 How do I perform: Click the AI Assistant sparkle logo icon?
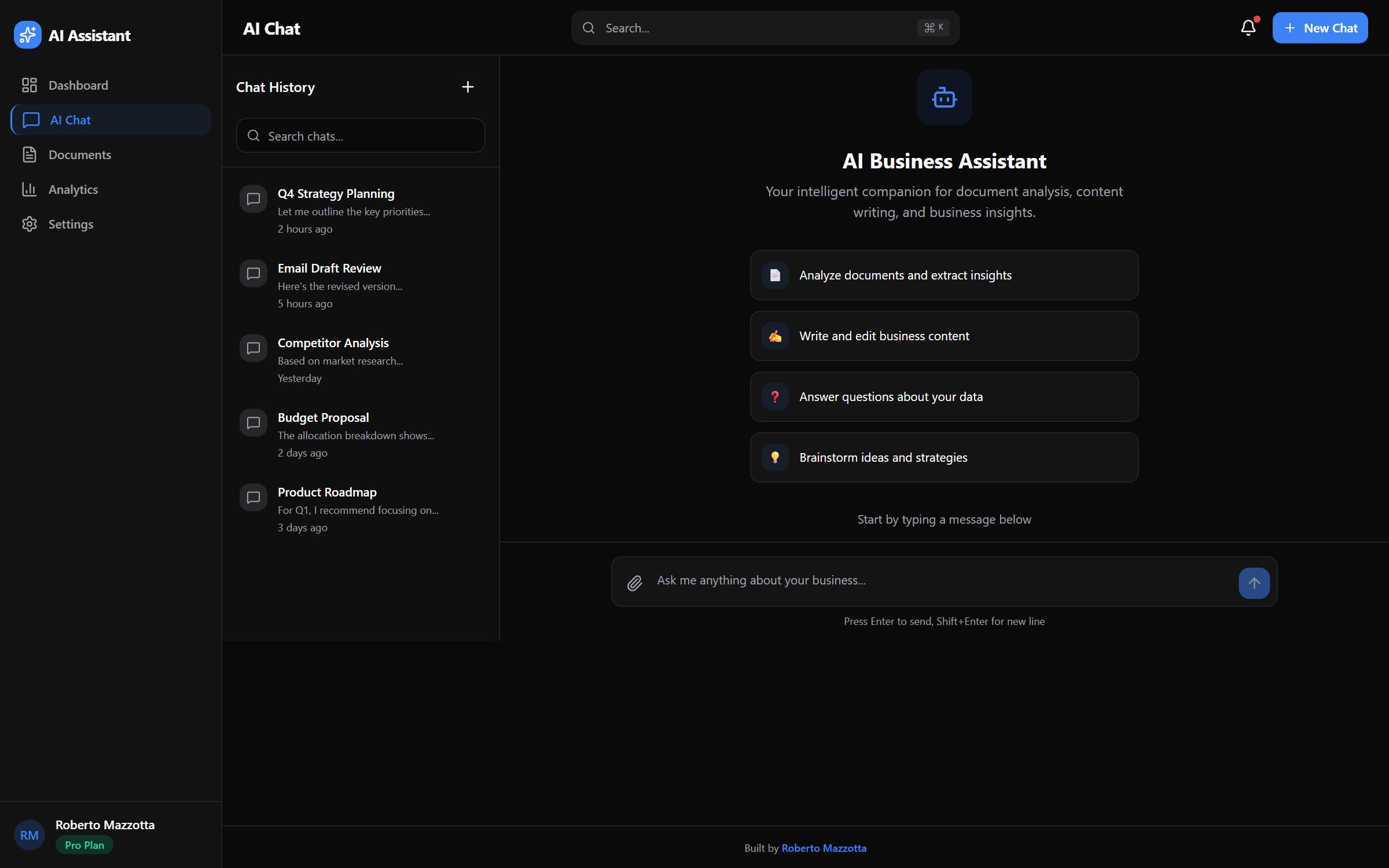(x=27, y=35)
